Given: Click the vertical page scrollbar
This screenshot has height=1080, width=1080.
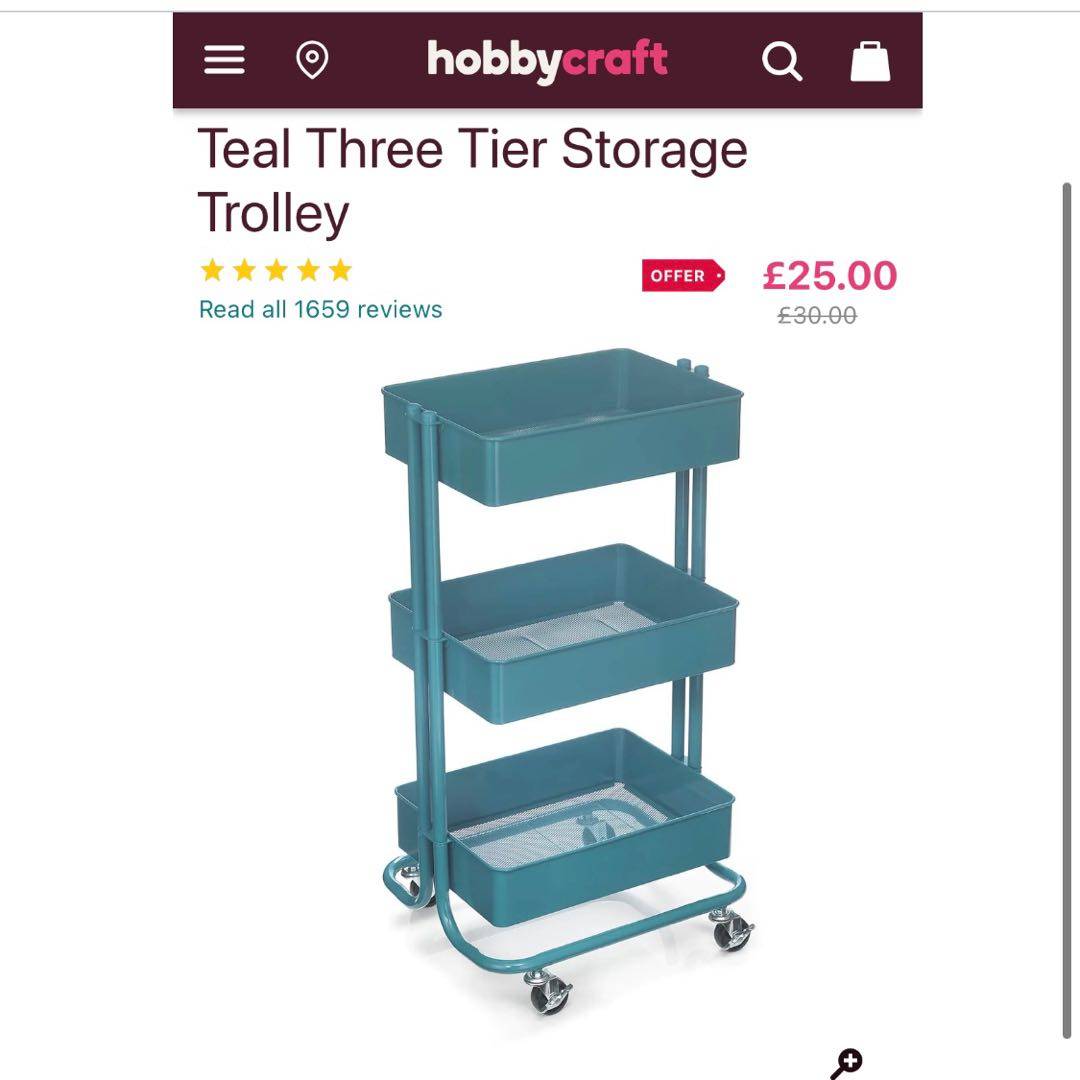Looking at the screenshot, I should 1066,610.
